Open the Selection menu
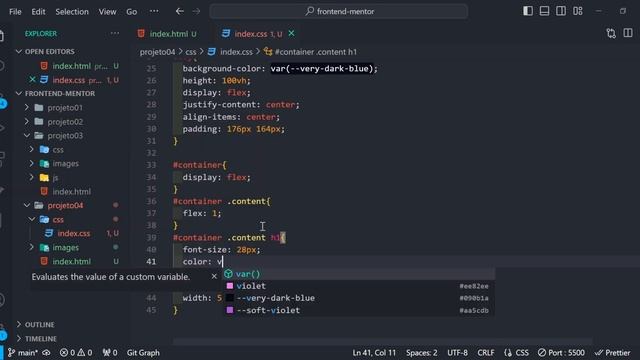The width and height of the screenshot is (640, 360). click(72, 11)
